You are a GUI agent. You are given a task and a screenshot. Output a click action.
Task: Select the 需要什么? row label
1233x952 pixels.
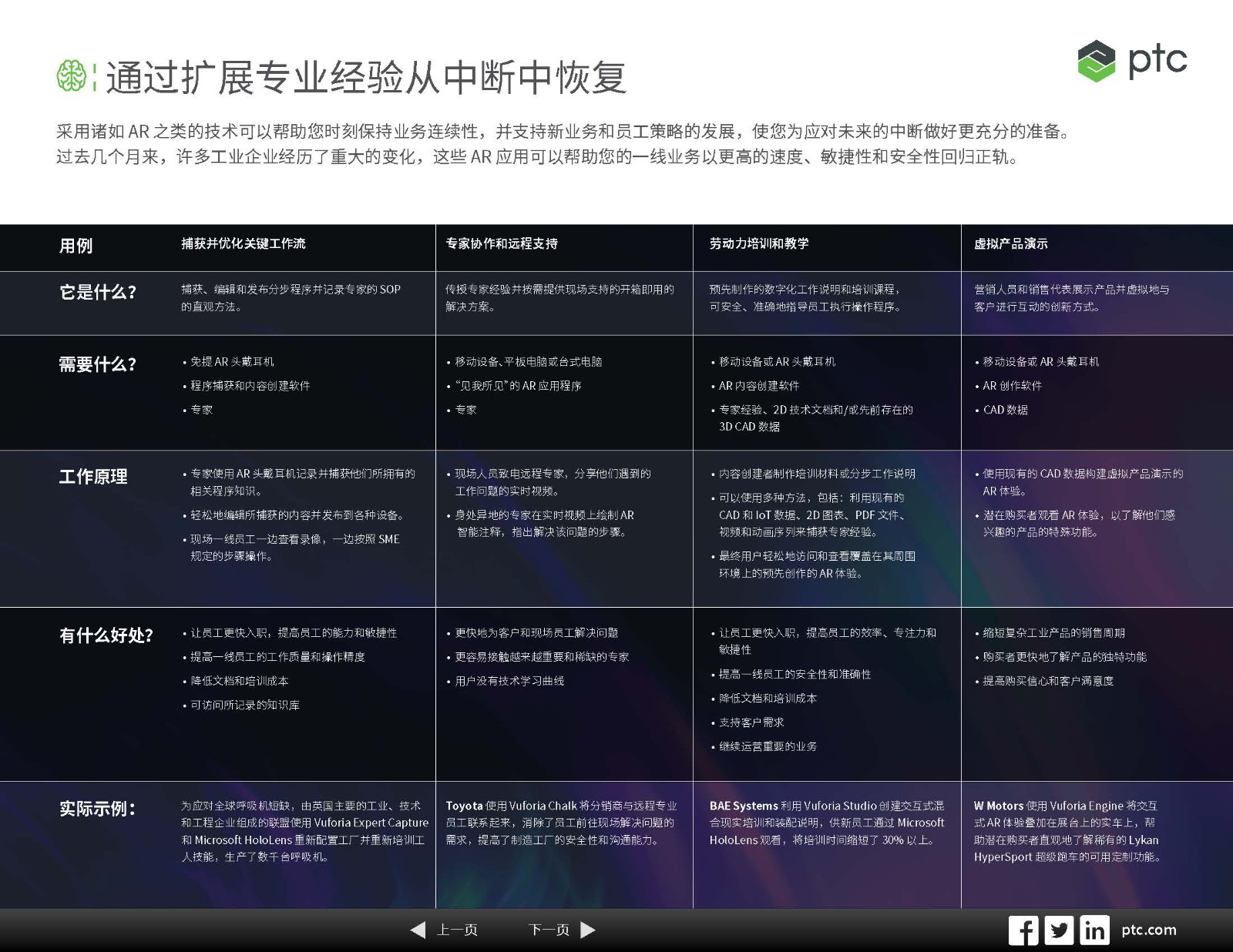pos(98,364)
